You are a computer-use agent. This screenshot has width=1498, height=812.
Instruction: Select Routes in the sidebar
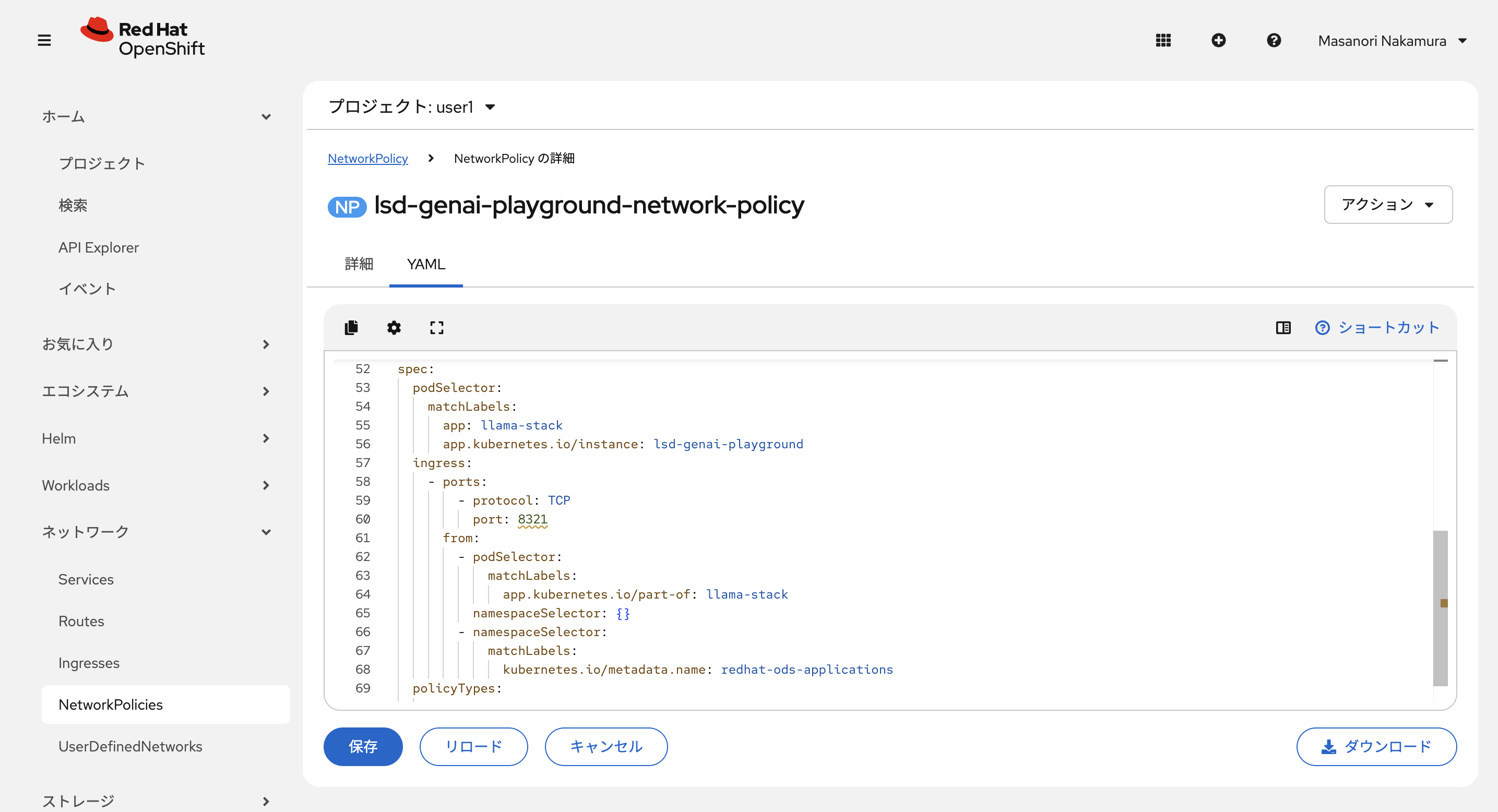tap(81, 621)
